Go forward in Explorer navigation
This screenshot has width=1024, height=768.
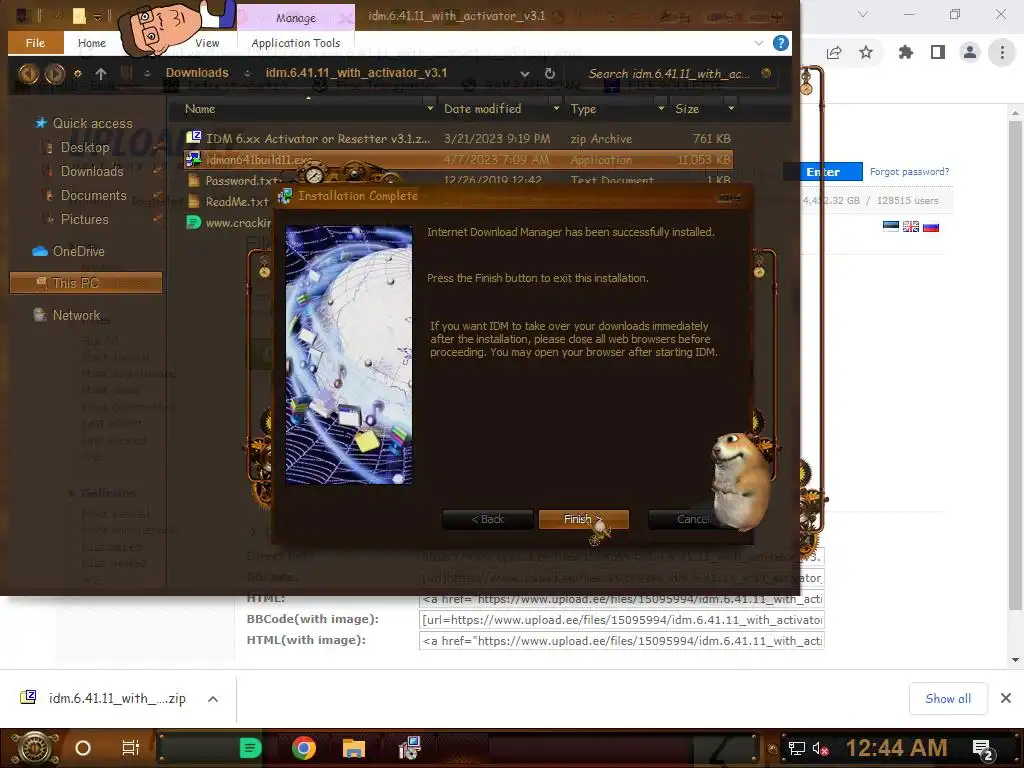click(55, 73)
